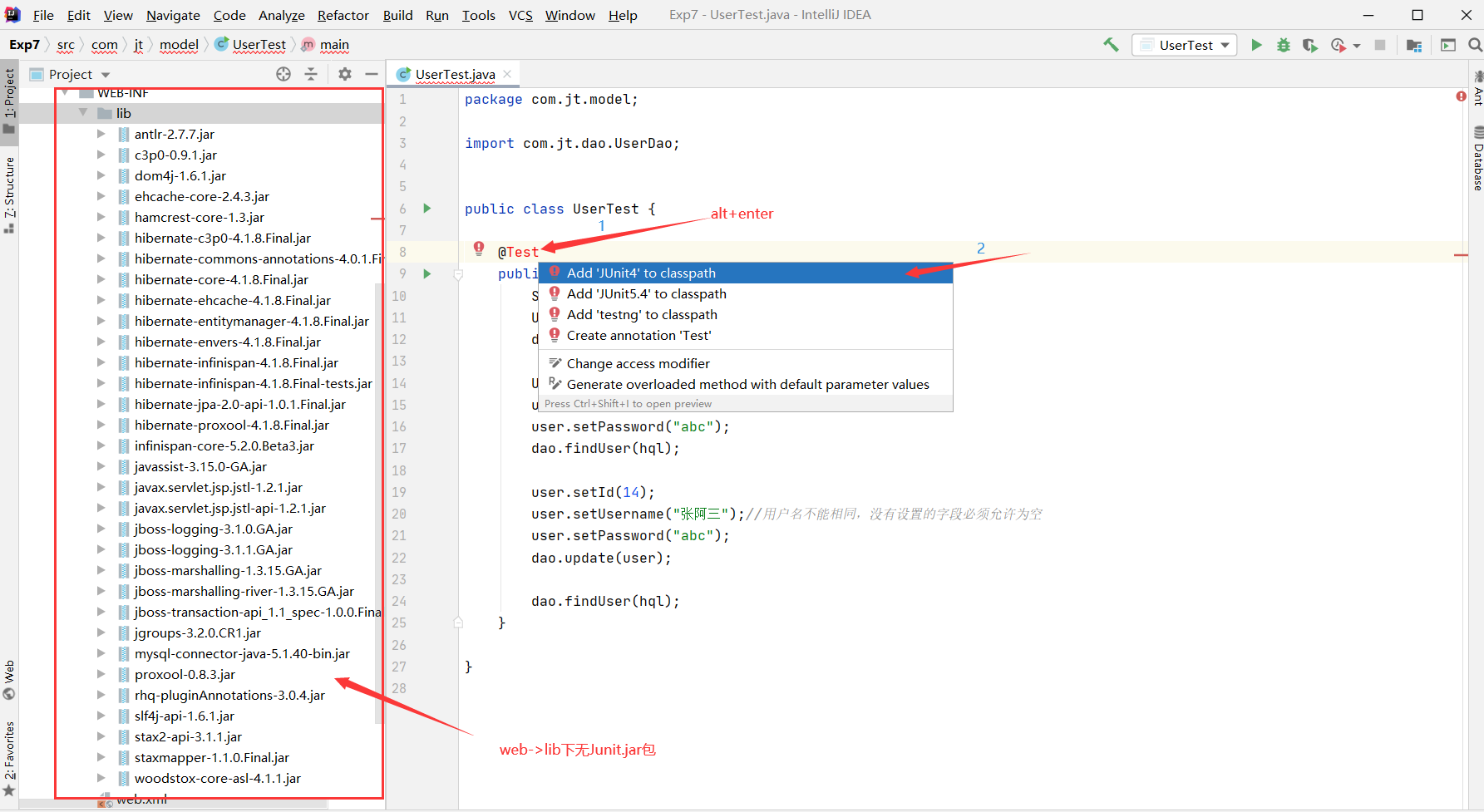Expand hibernate-core-4.1.8.Final.jar node
Viewport: 1484px width, 812px height.
pos(101,279)
